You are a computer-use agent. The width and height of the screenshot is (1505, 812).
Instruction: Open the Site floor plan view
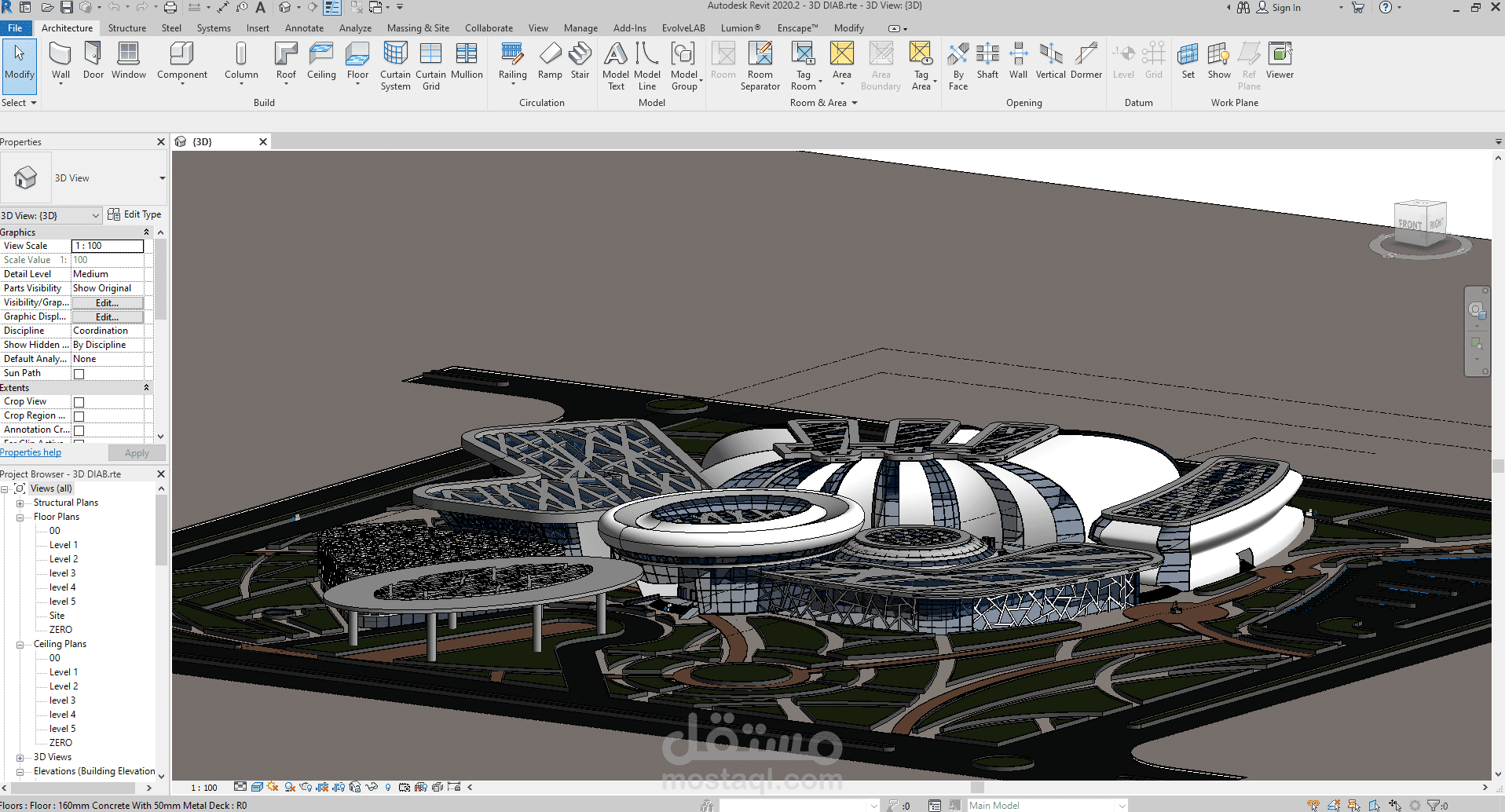(x=57, y=616)
